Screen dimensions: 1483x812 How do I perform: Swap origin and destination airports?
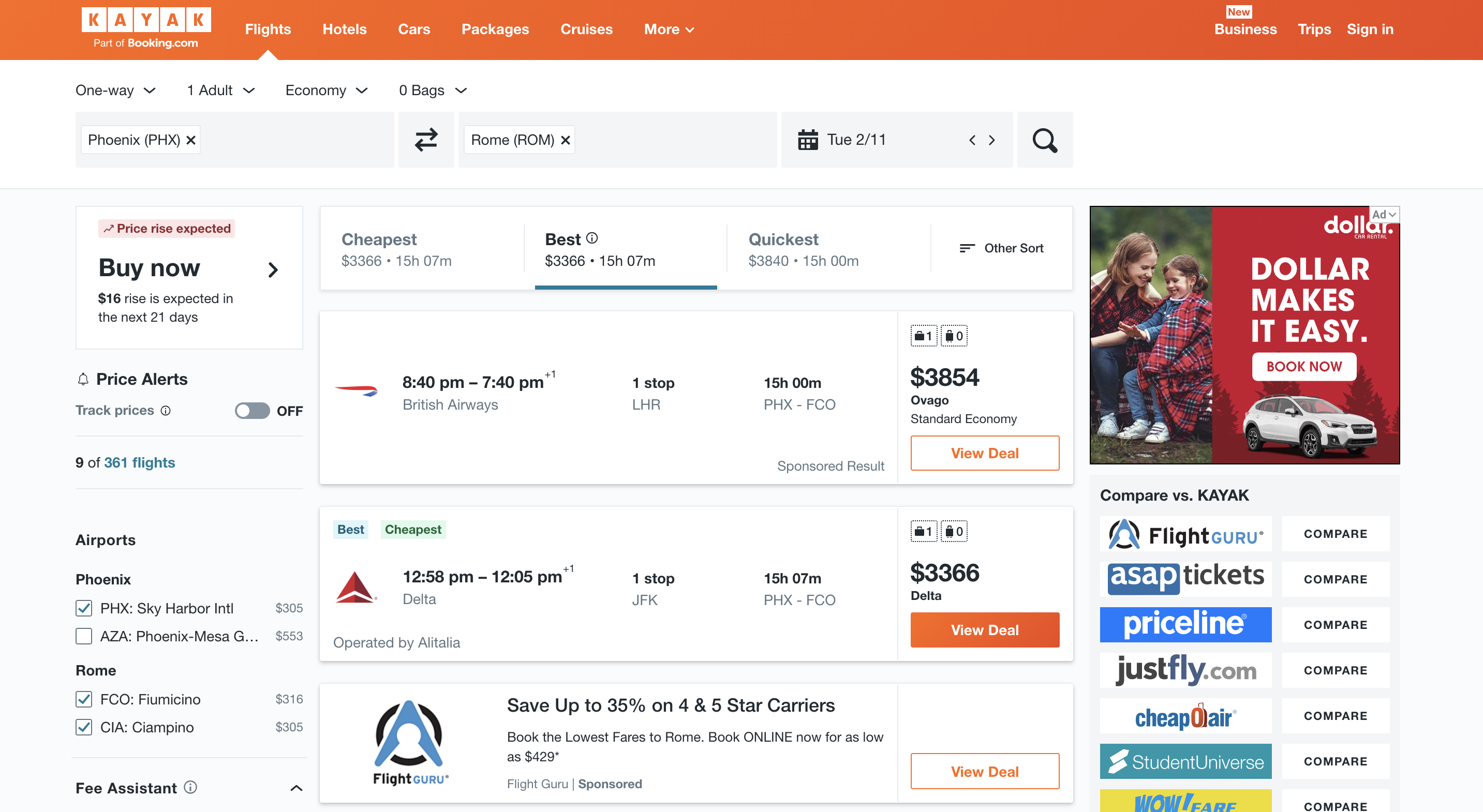[426, 140]
